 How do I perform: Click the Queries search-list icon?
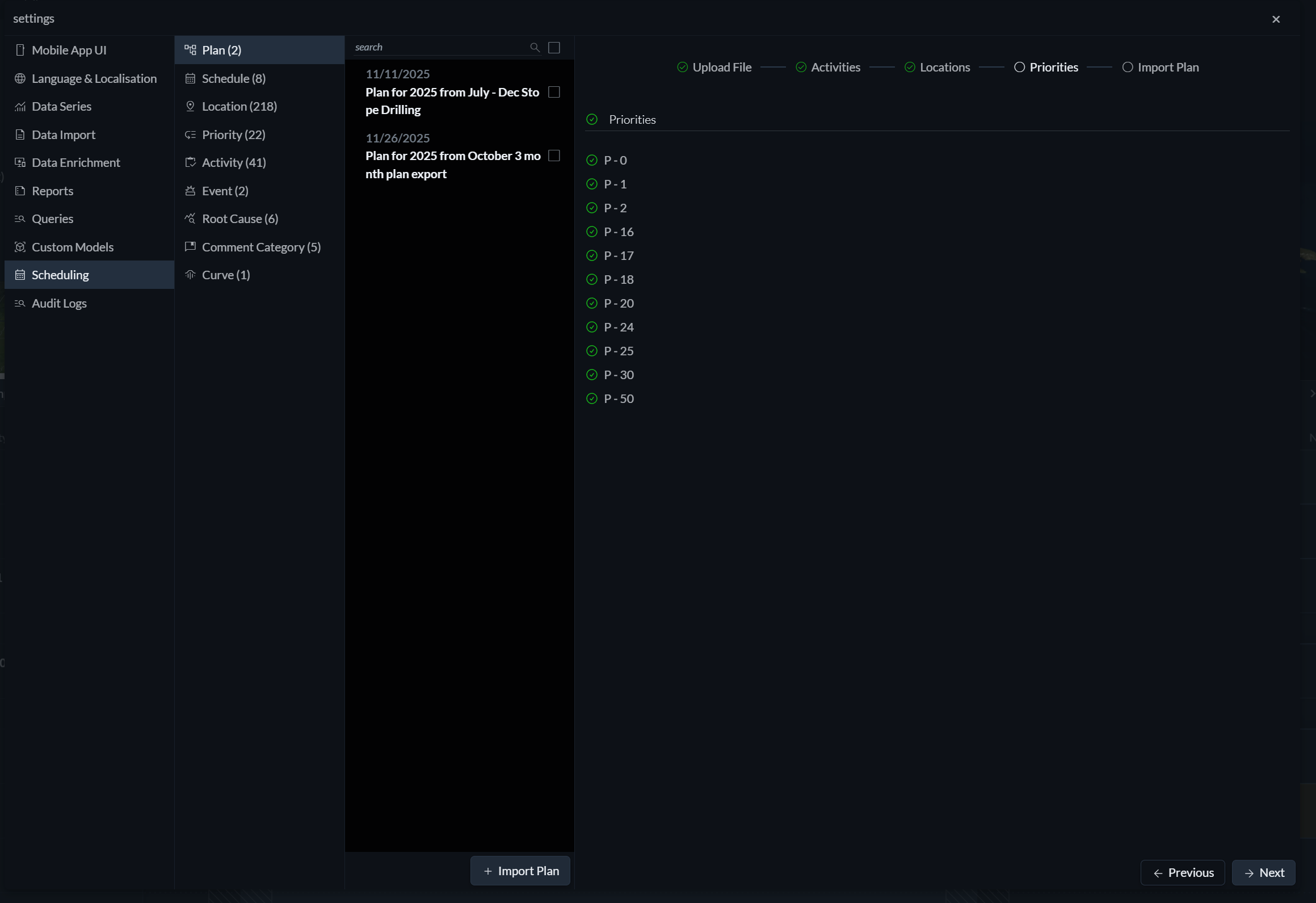(x=20, y=219)
